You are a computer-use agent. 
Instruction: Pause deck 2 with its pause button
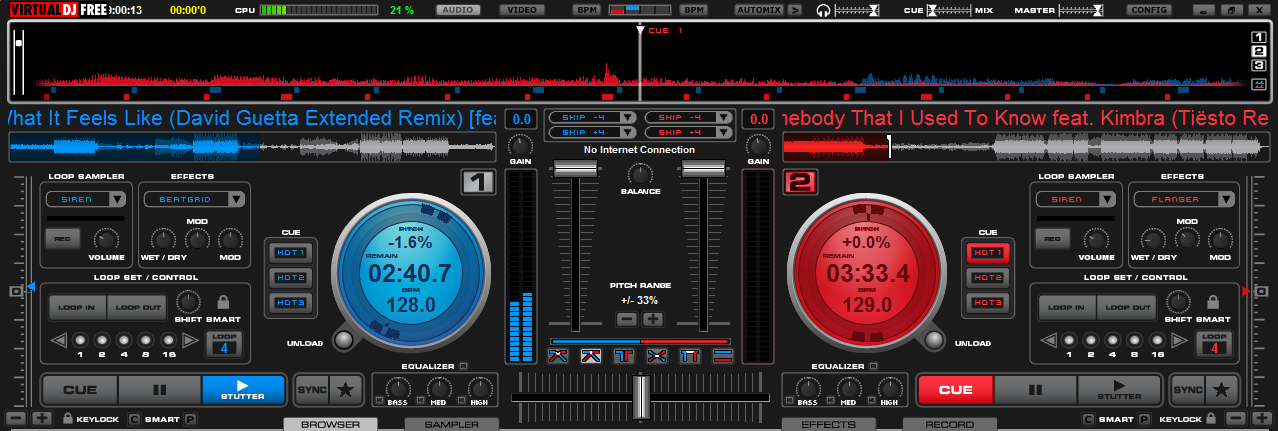(x=1035, y=390)
